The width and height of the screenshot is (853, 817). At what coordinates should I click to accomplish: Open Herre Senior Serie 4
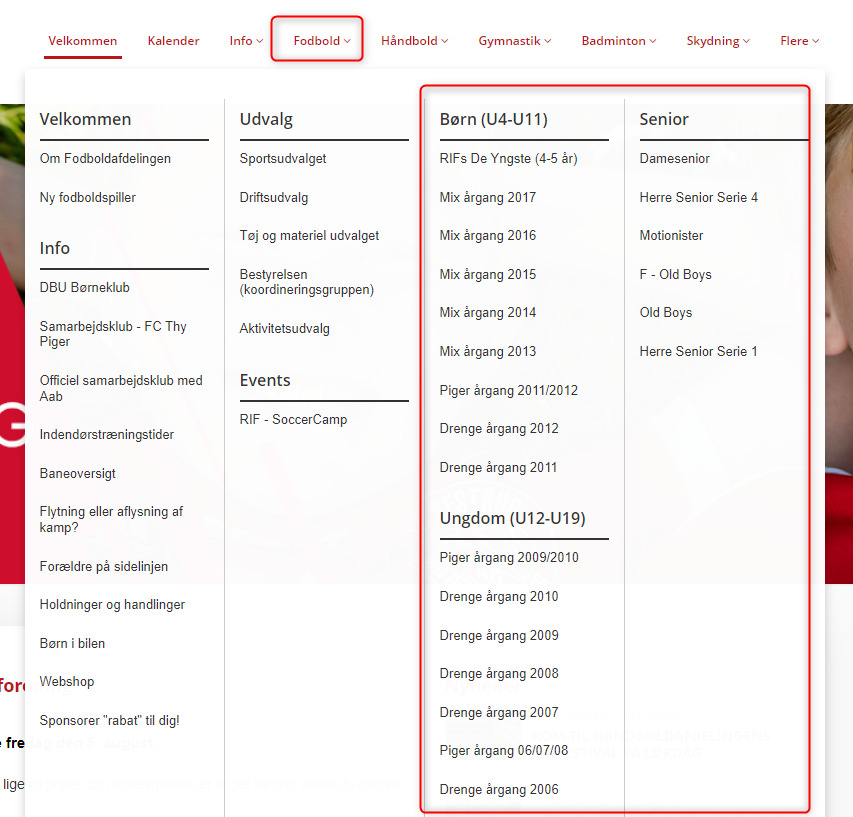[x=699, y=197]
